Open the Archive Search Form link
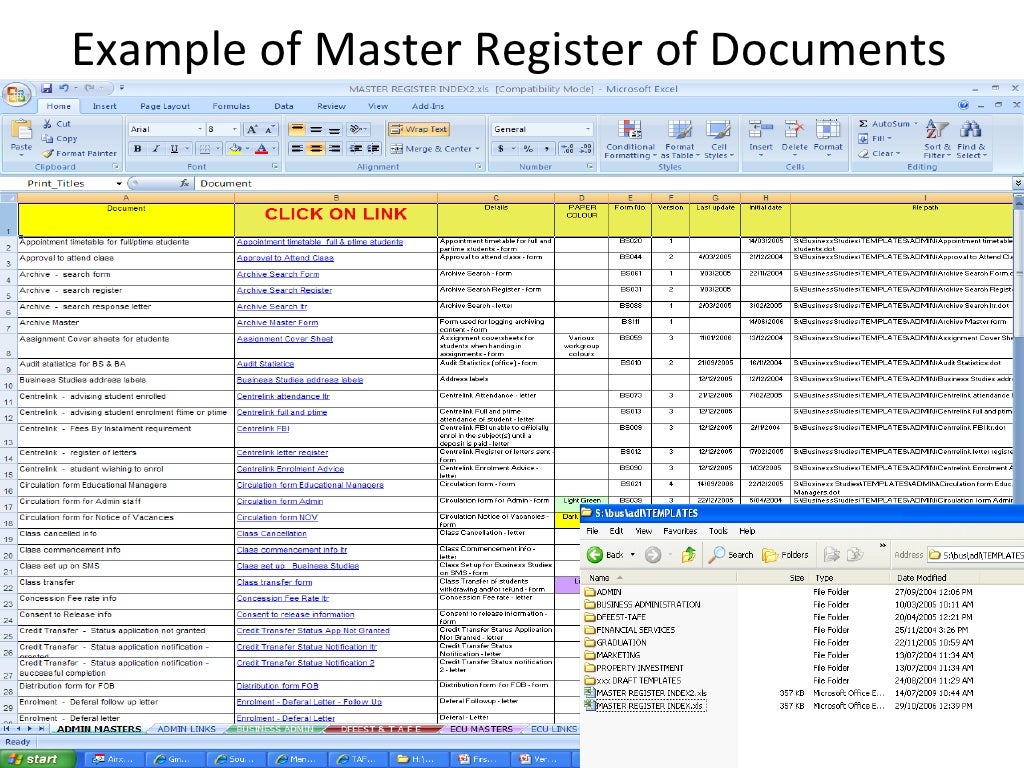Image resolution: width=1024 pixels, height=768 pixels. click(278, 274)
